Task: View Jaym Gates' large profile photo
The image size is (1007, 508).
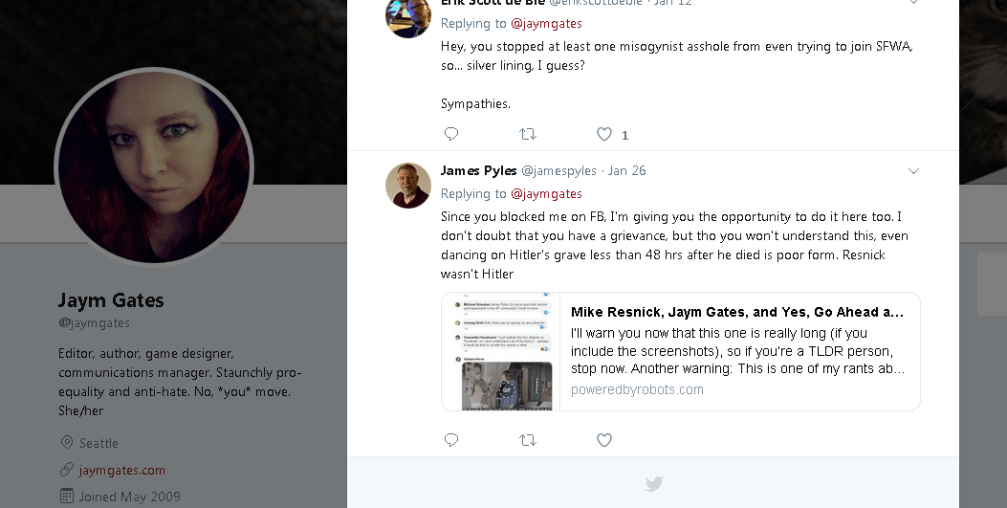Action: pyautogui.click(x=154, y=168)
